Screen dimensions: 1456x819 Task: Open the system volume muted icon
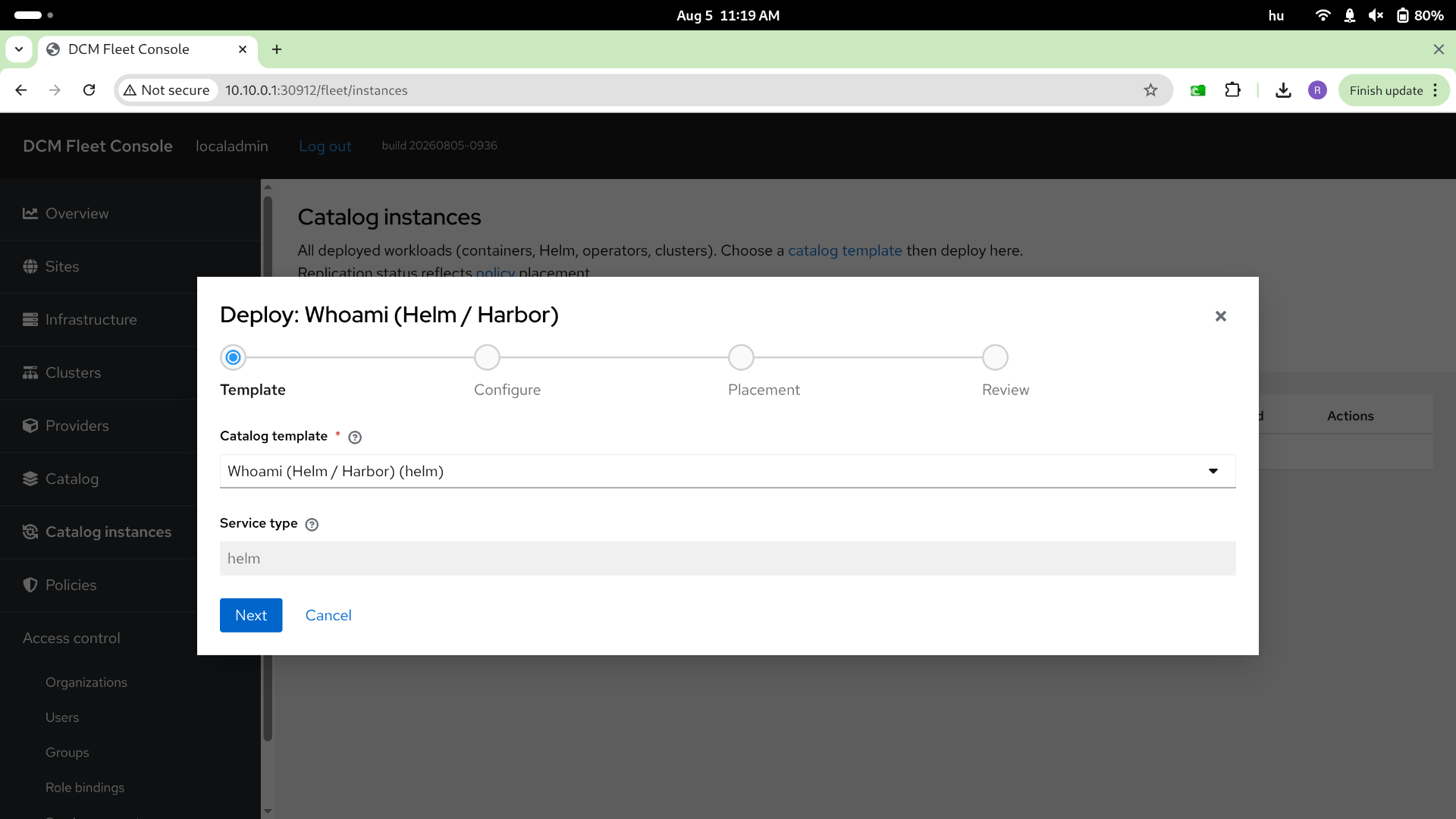1376,15
